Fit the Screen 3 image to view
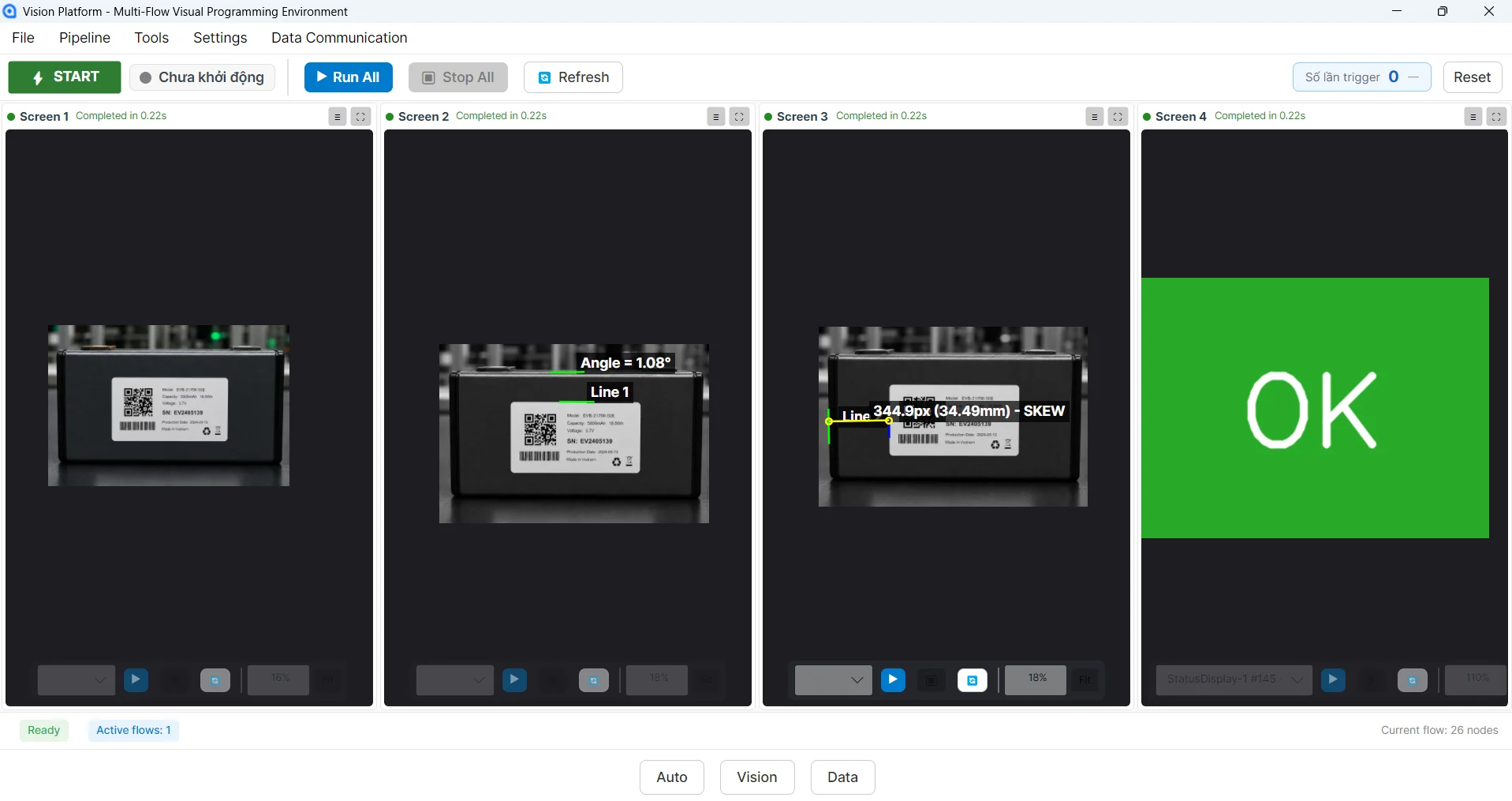The height and width of the screenshot is (801, 1512). (x=1085, y=680)
